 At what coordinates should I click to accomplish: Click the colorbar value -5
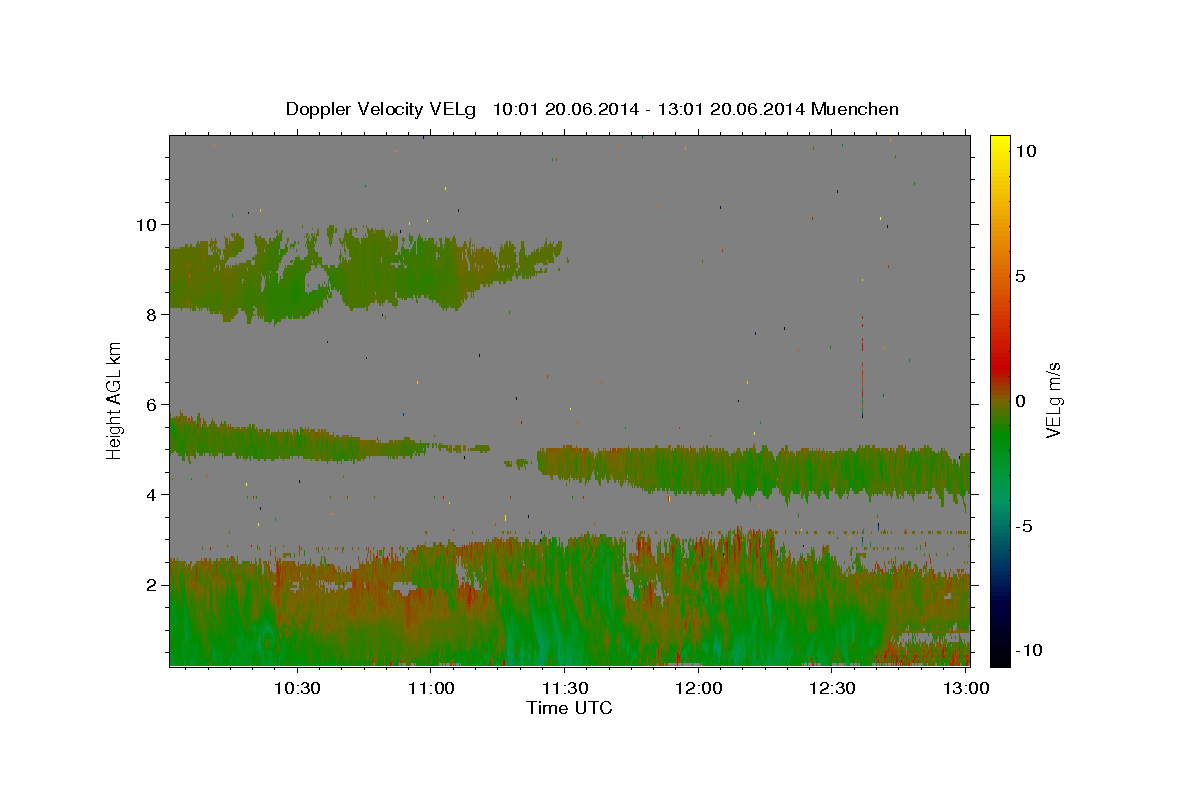[x=1024, y=526]
